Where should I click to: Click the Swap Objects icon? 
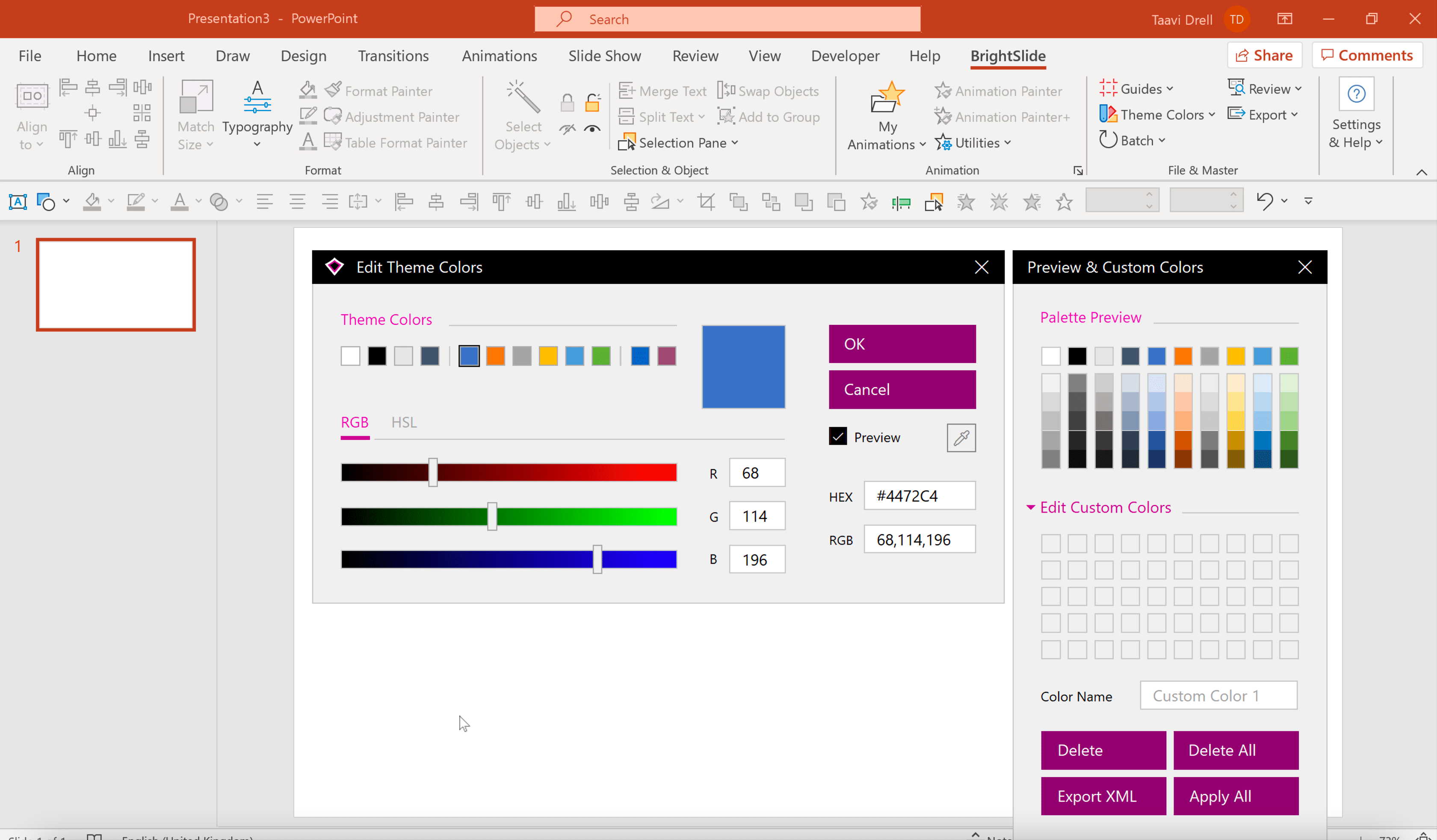pos(727,90)
